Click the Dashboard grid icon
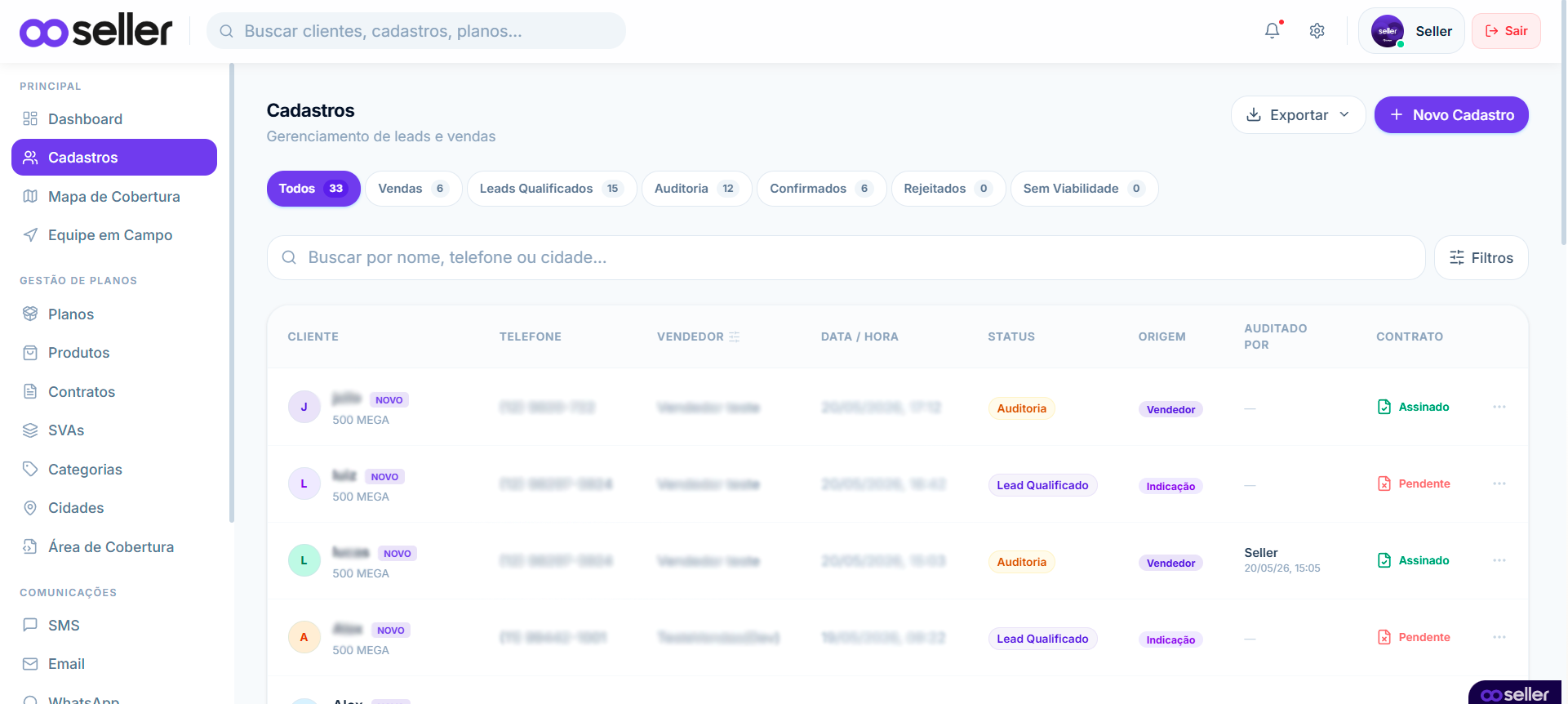The width and height of the screenshot is (1568, 704). click(30, 118)
